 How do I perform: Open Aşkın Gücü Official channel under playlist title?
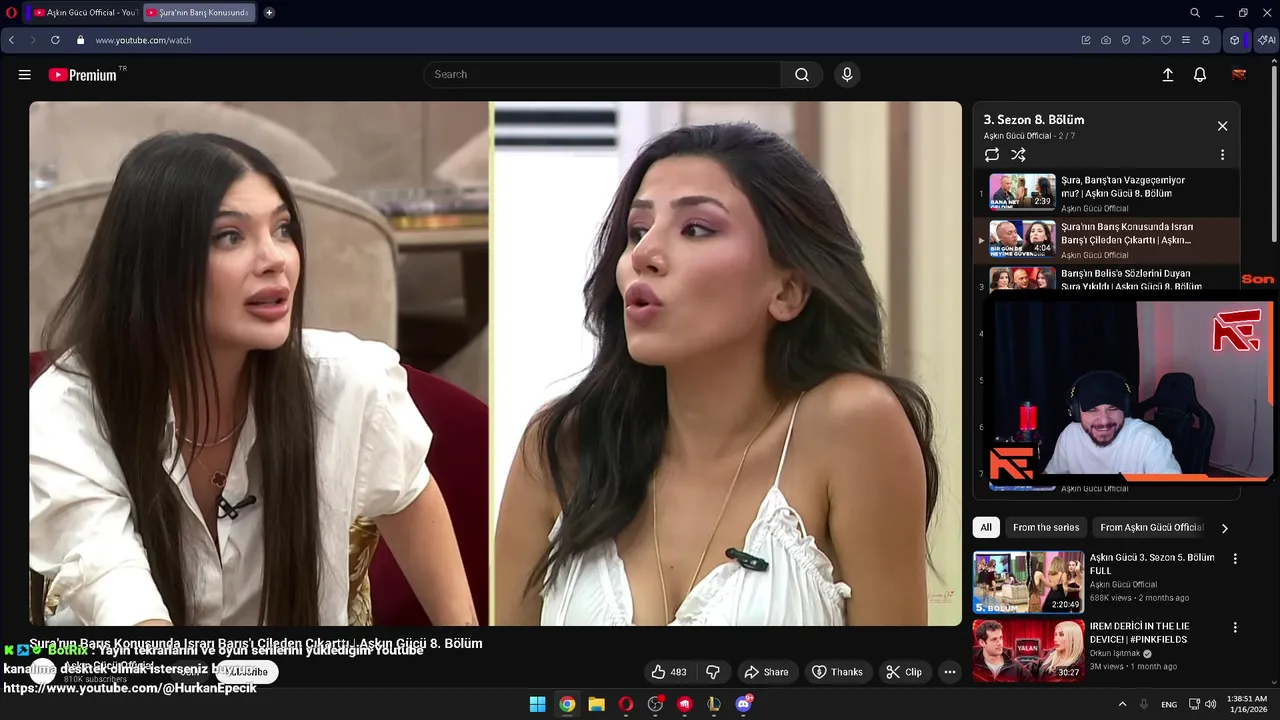(1017, 136)
